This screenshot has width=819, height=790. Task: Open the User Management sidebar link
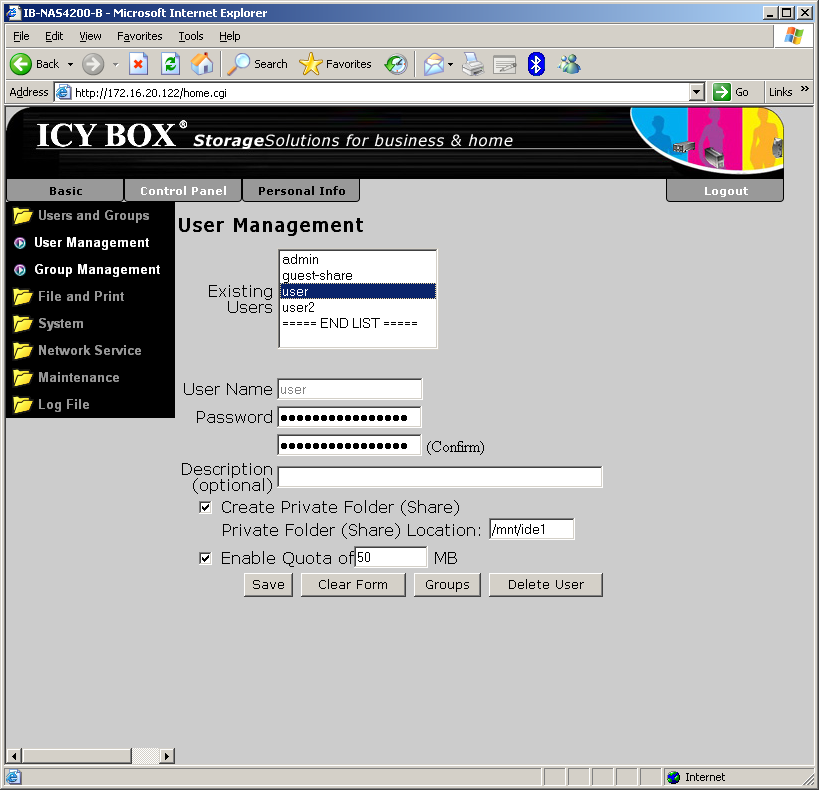[x=91, y=242]
